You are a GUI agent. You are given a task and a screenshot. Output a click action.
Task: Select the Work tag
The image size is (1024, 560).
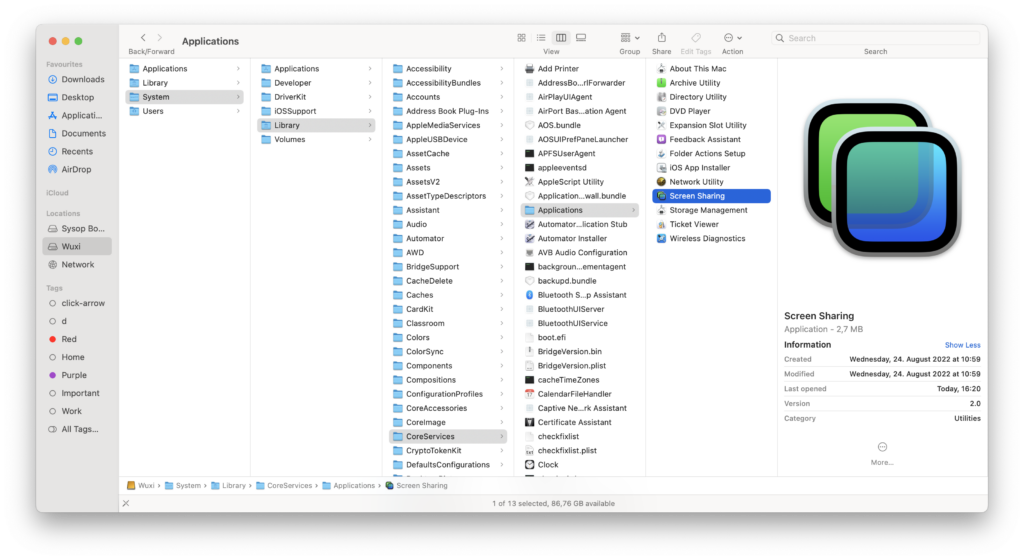pyautogui.click(x=77, y=411)
